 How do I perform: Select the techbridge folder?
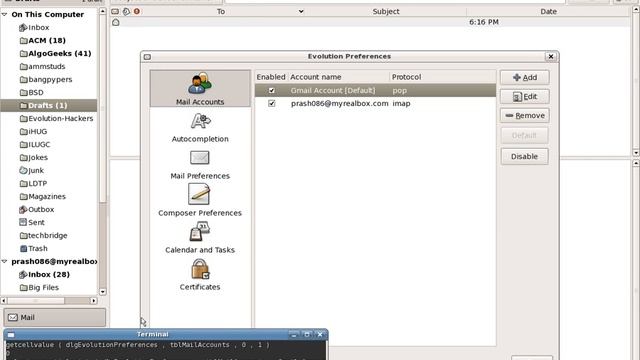[x=44, y=236]
